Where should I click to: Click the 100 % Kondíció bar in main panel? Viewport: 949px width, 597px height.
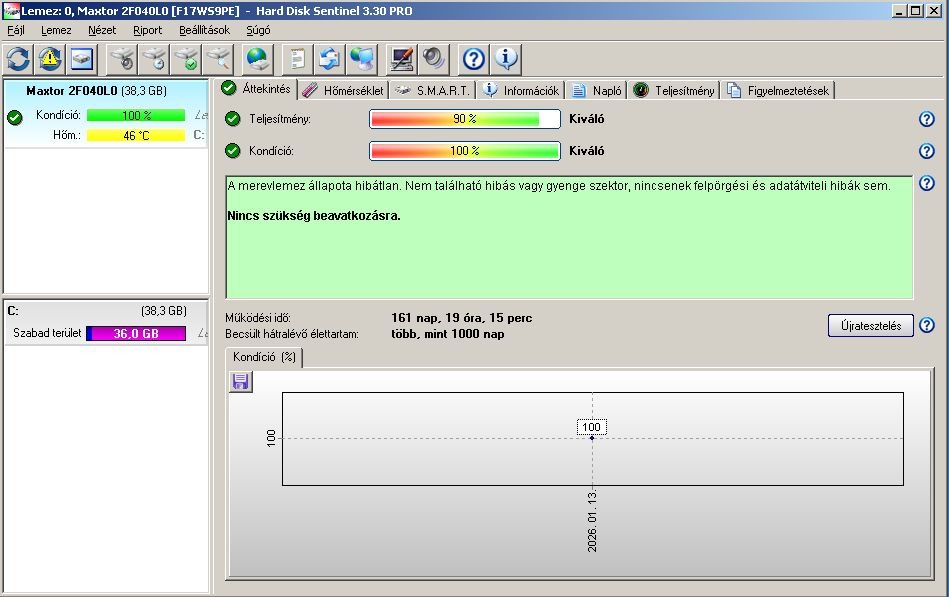pyautogui.click(x=465, y=151)
